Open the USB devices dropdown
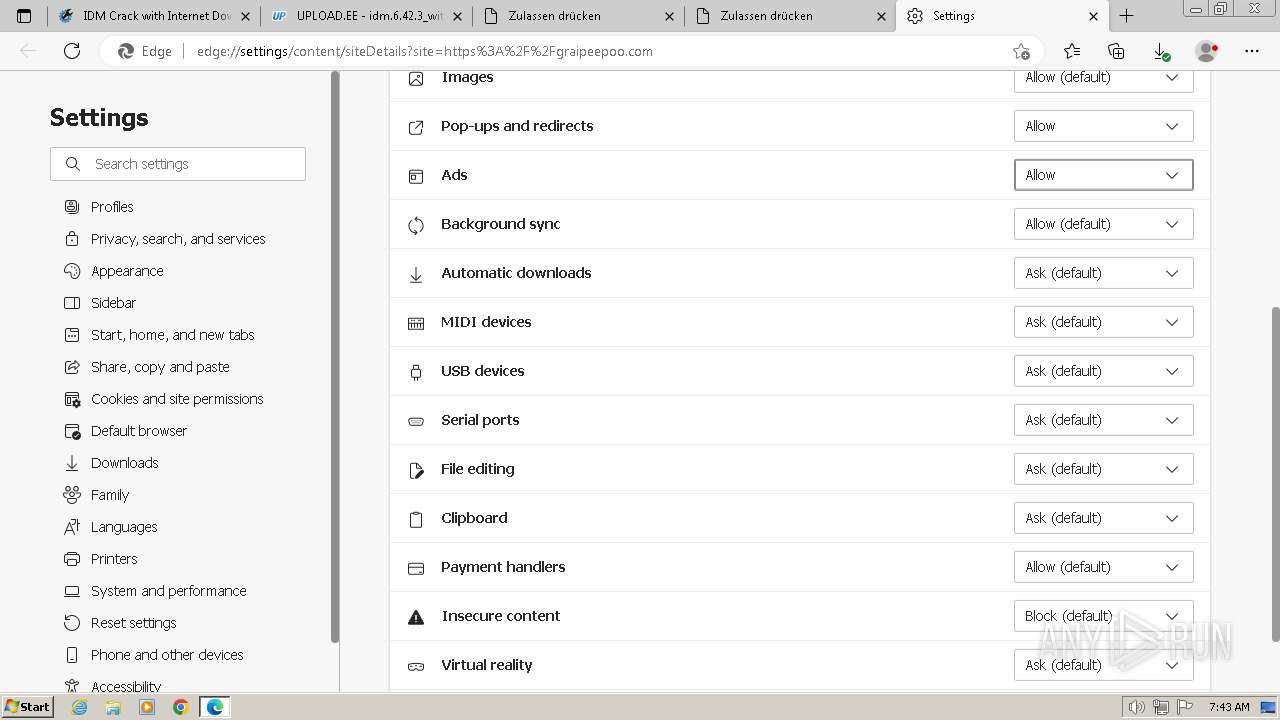Screen dimensions: 1280x720 [1103, 371]
